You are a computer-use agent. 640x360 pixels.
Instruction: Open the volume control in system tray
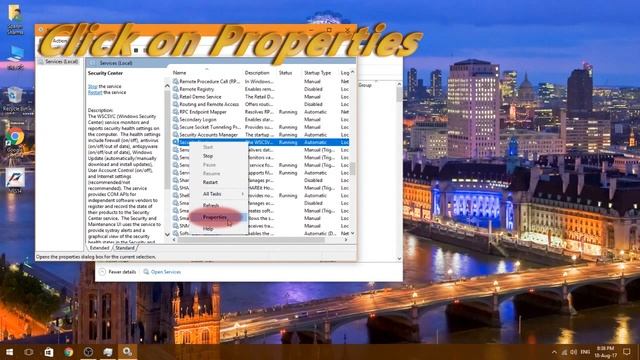[574, 352]
